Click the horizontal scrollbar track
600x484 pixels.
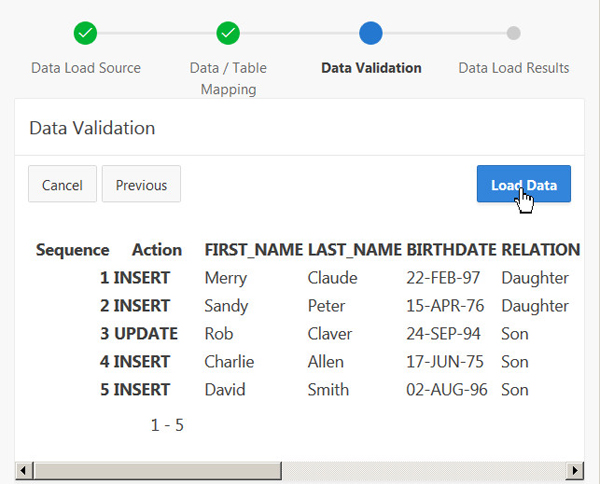300,470
